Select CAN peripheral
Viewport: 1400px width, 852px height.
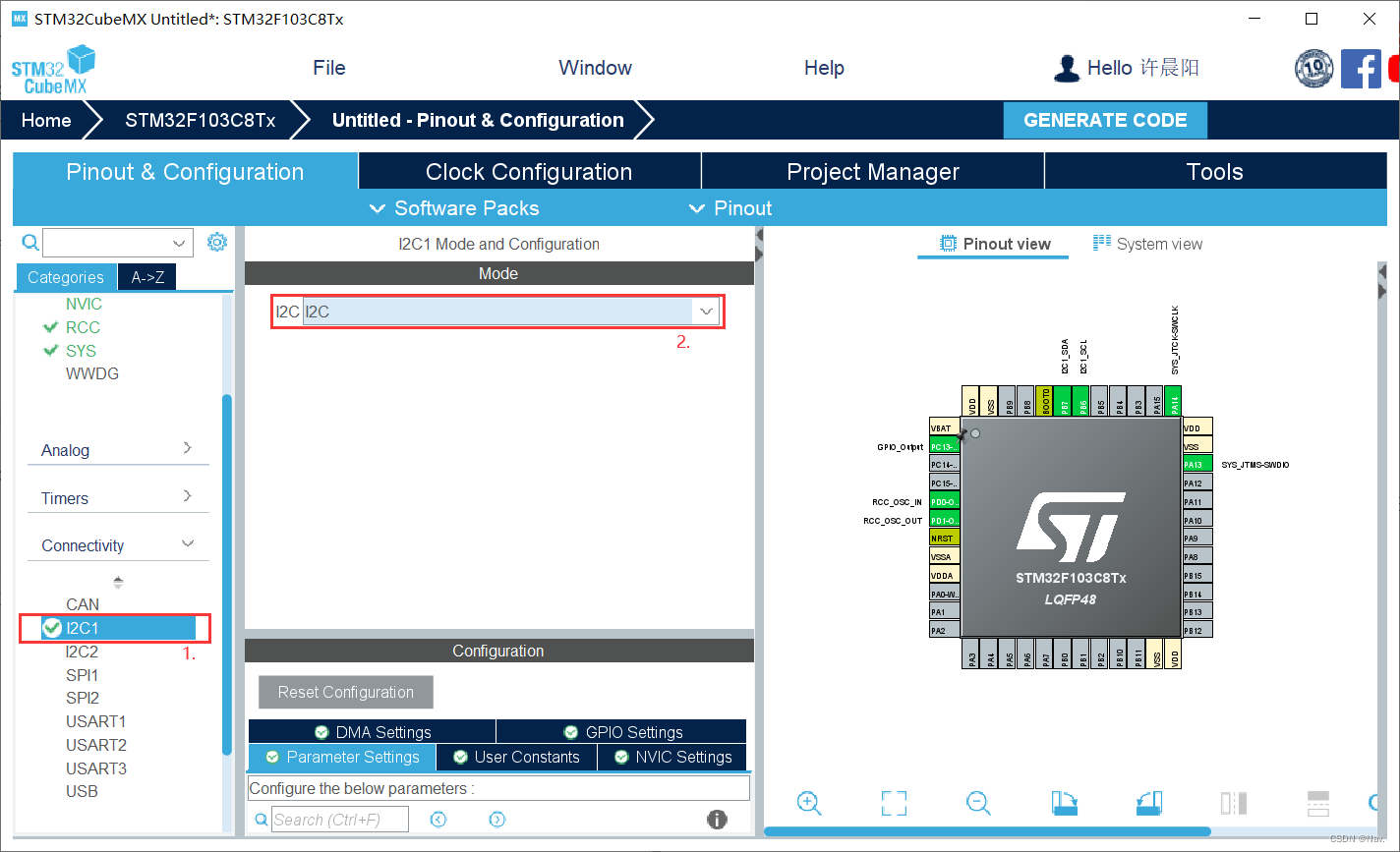pos(83,604)
